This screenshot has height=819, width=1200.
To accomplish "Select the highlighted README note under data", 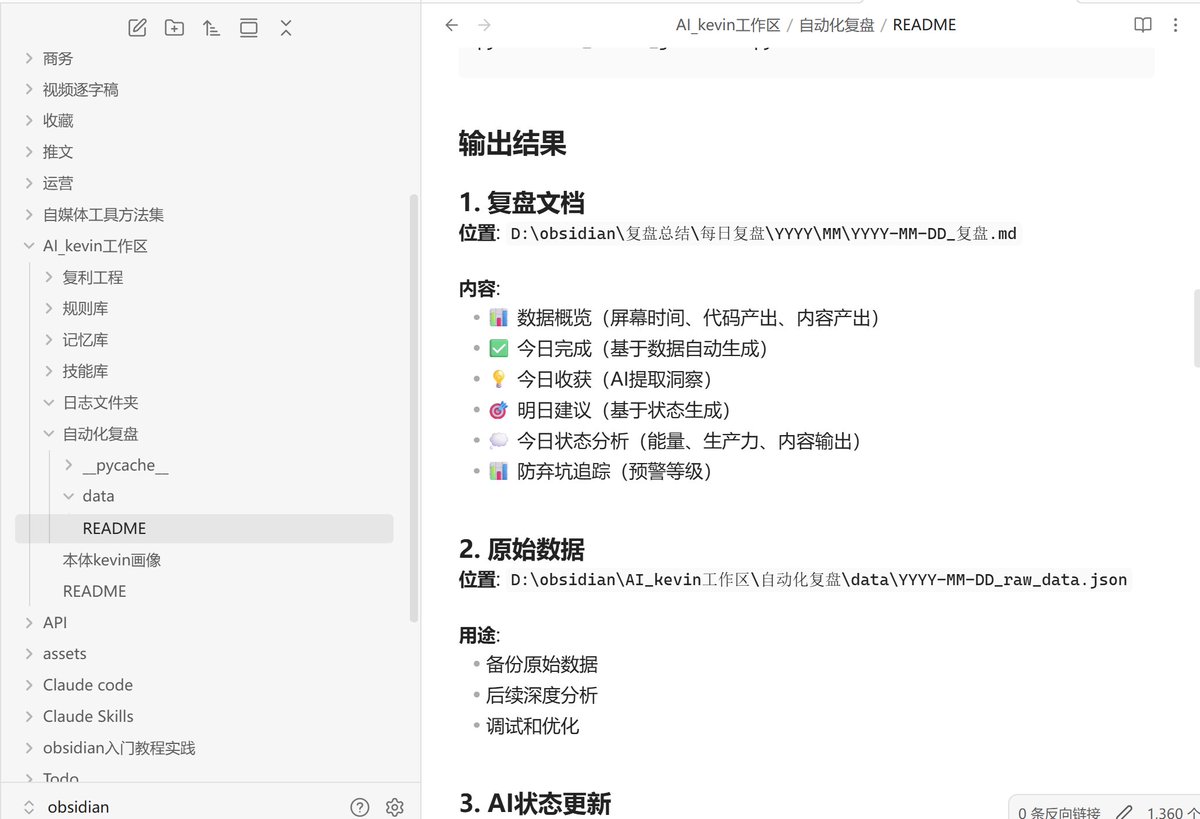I will pos(204,528).
